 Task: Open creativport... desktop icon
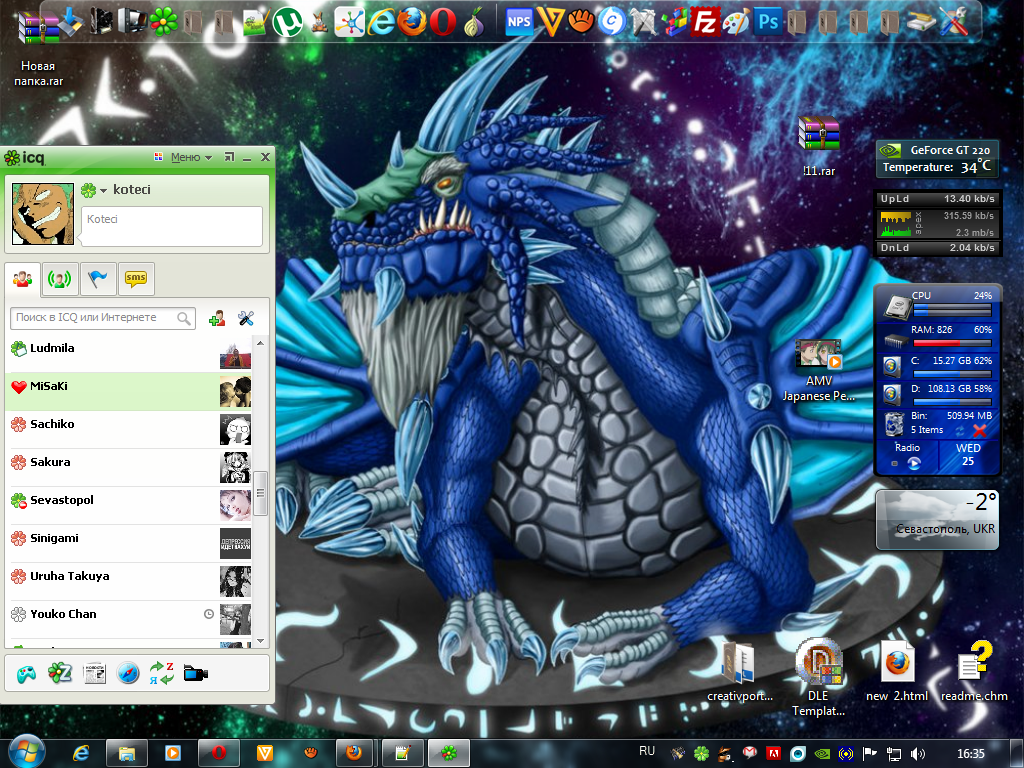click(739, 671)
